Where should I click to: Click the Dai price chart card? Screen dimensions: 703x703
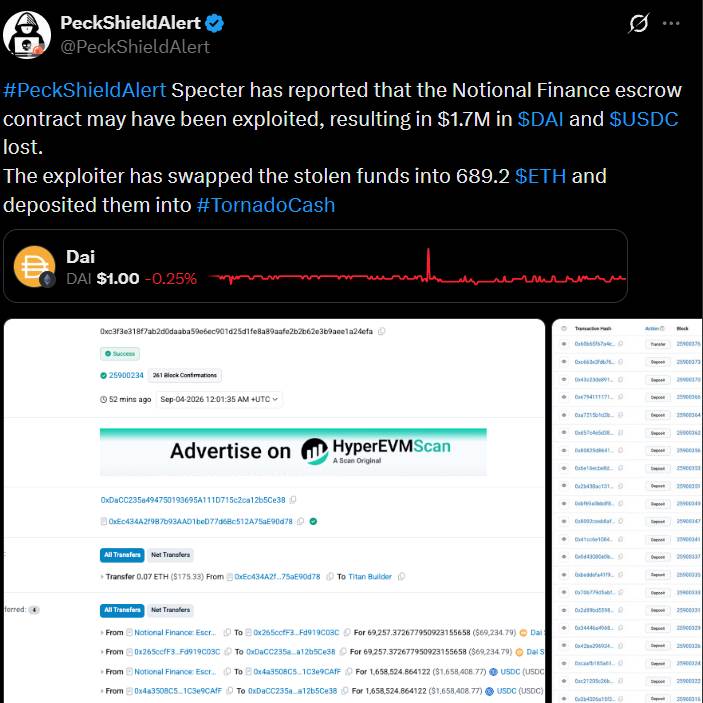click(315, 266)
